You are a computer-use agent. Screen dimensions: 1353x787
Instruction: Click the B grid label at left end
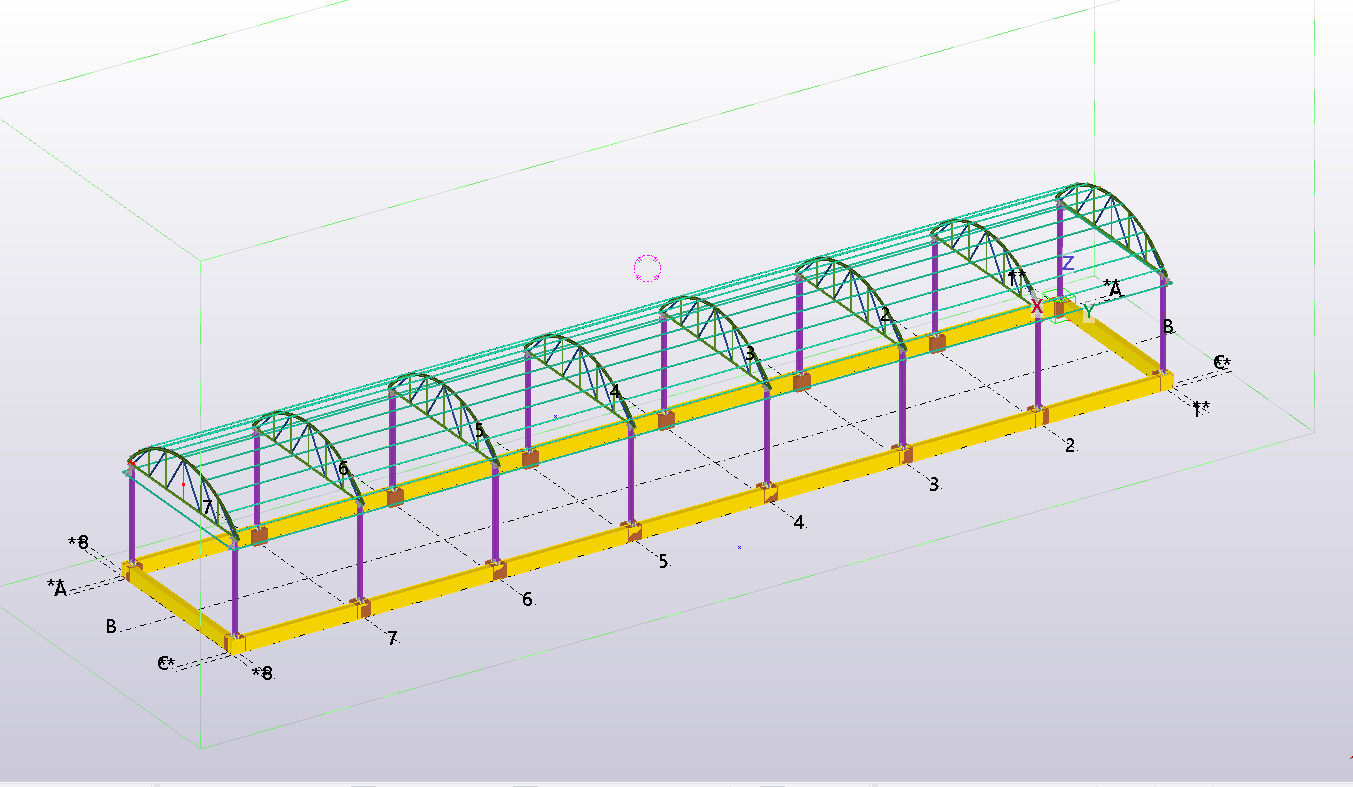tap(111, 627)
